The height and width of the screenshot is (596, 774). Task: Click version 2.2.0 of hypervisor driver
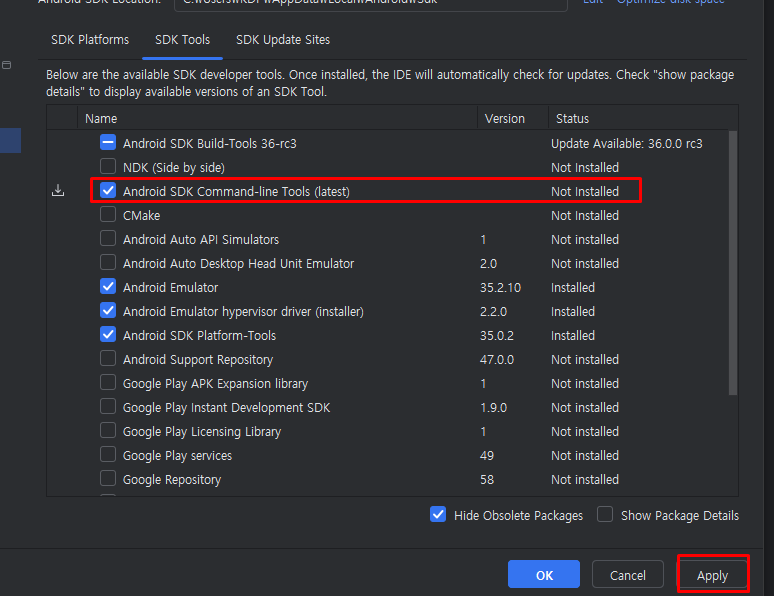[x=493, y=312]
